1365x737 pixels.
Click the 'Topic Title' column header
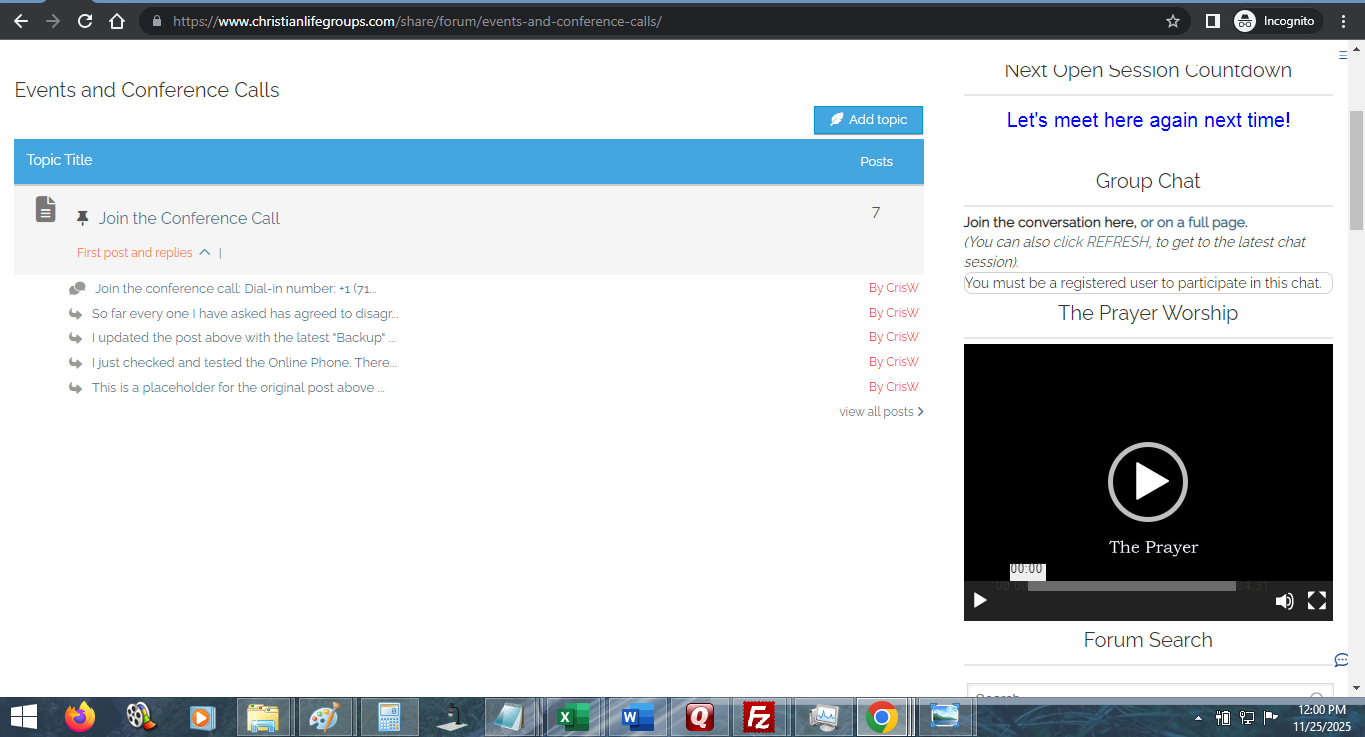pyautogui.click(x=60, y=160)
